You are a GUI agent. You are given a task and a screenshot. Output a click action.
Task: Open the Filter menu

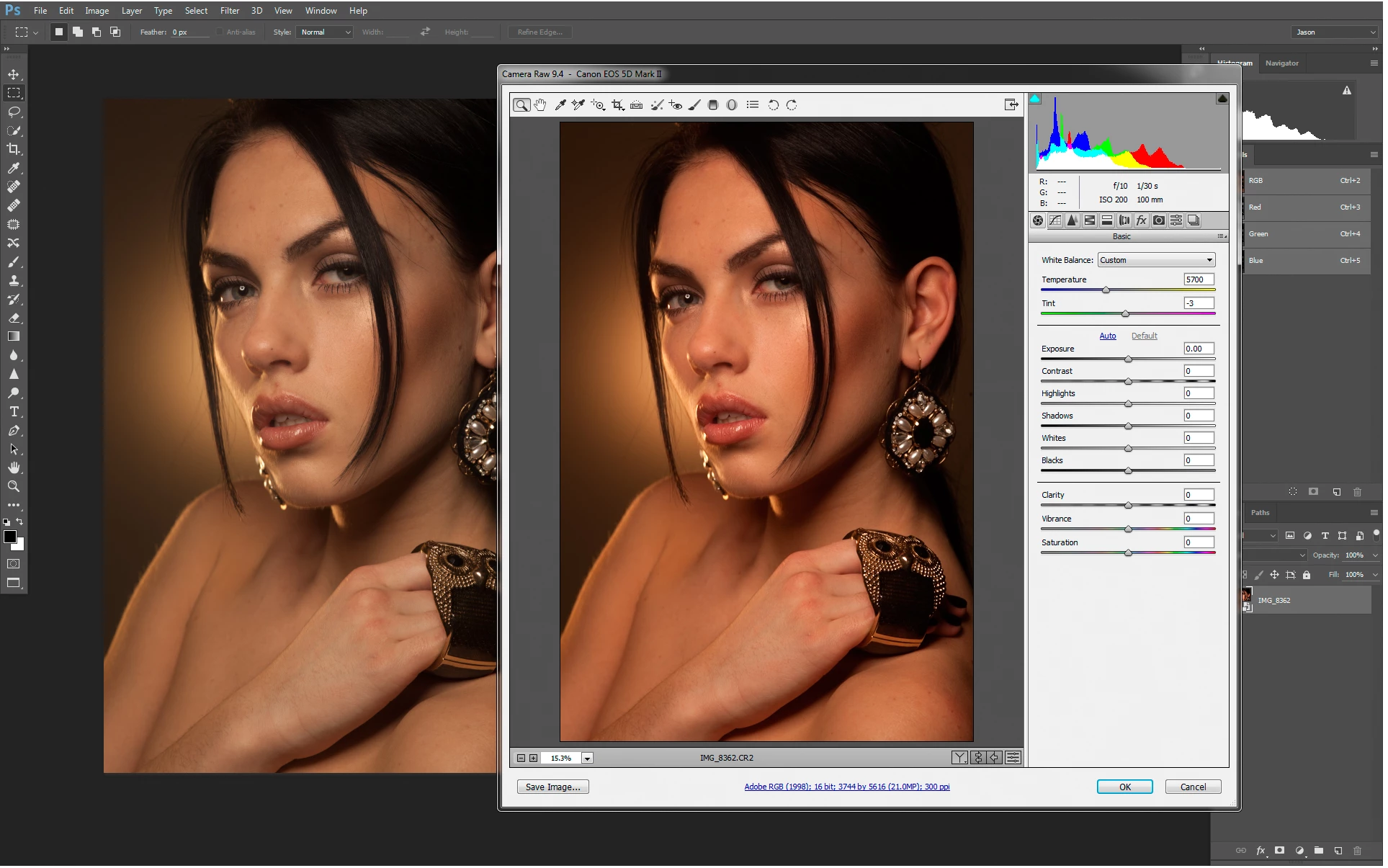point(230,11)
